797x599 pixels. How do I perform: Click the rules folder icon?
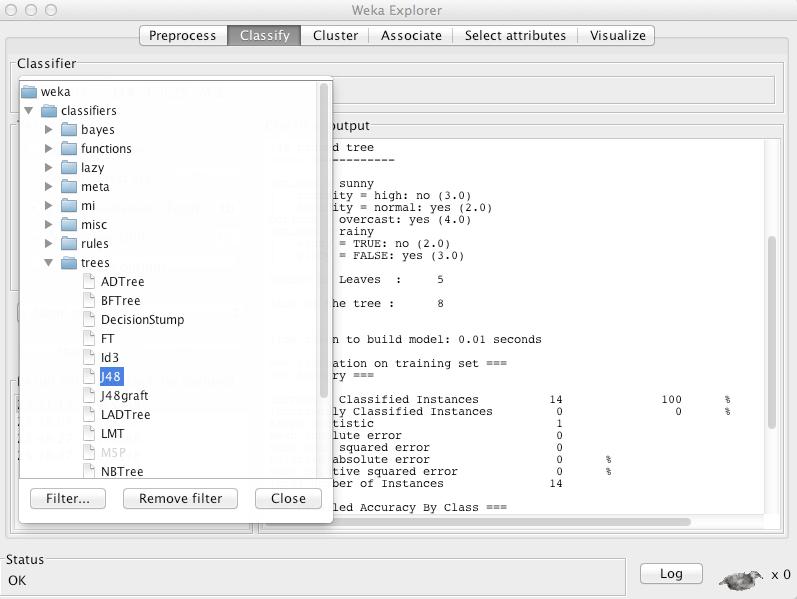[69, 244]
